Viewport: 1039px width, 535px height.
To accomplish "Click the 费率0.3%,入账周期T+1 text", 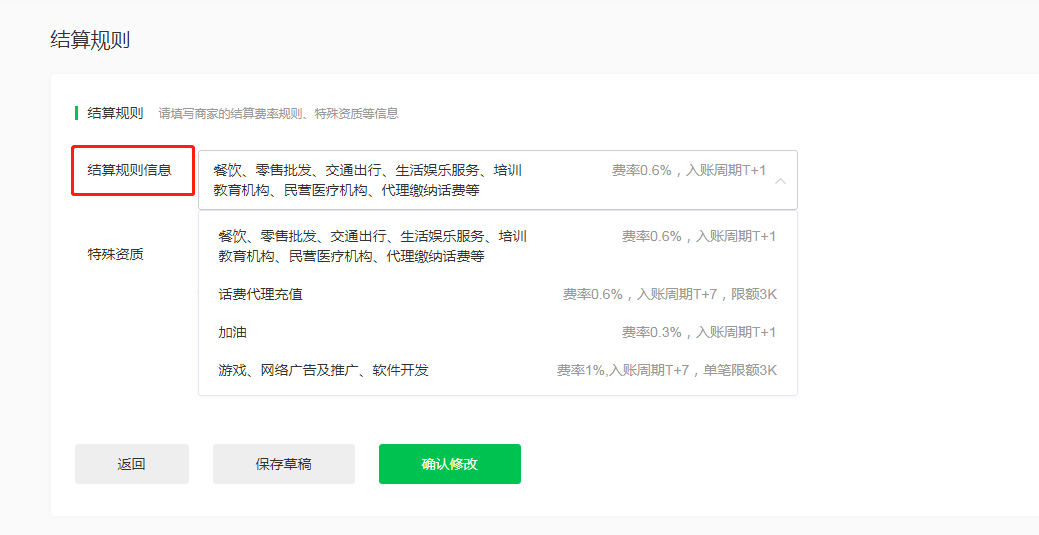I will pyautogui.click(x=698, y=332).
